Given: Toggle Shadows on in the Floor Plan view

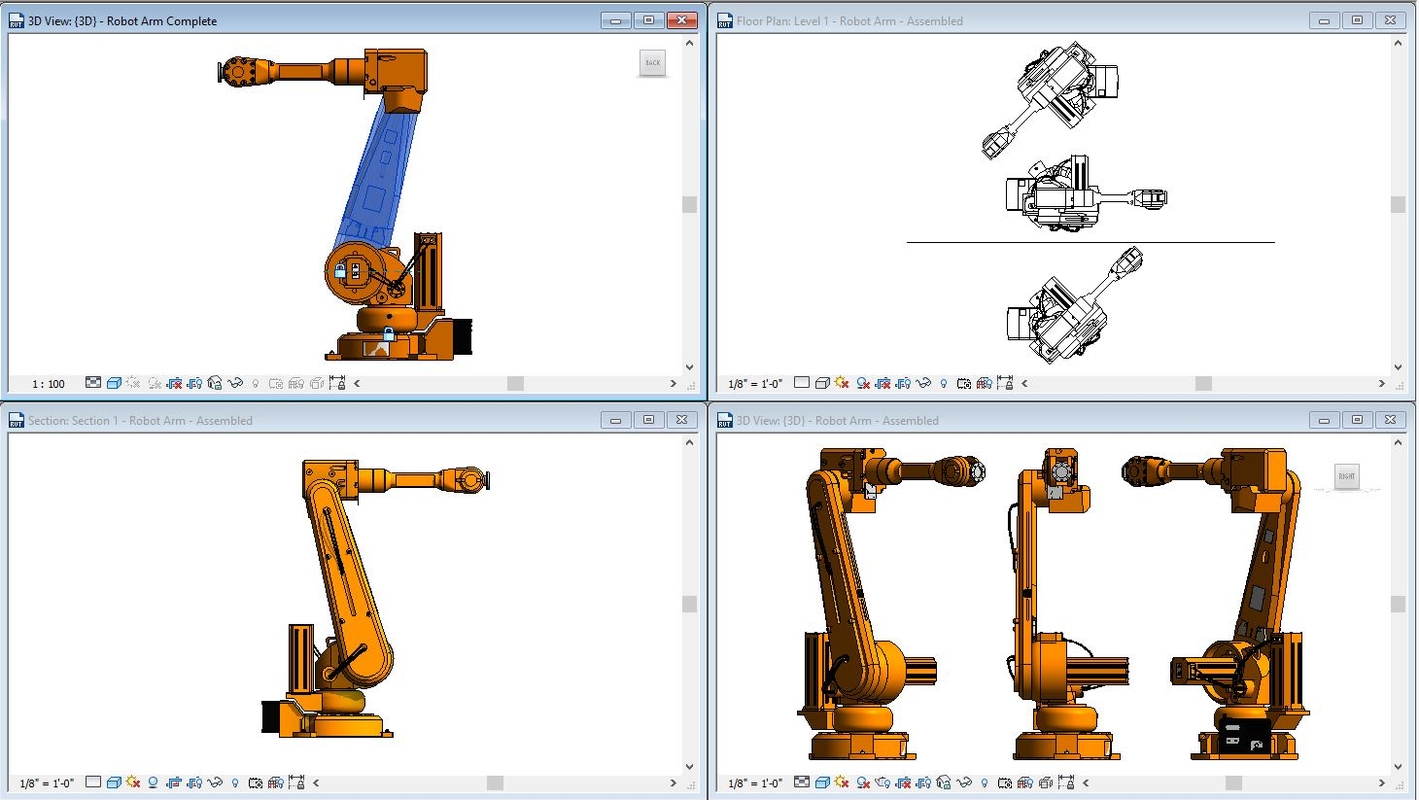Looking at the screenshot, I should pyautogui.click(x=864, y=384).
